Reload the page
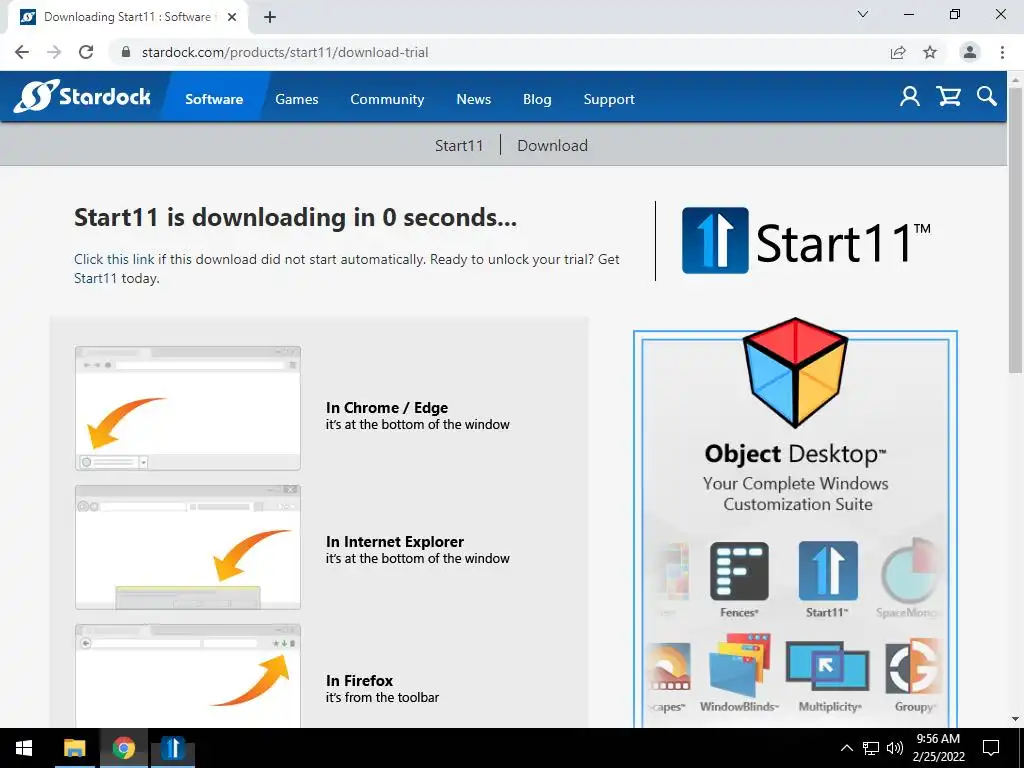Viewport: 1024px width, 768px height. click(x=86, y=52)
